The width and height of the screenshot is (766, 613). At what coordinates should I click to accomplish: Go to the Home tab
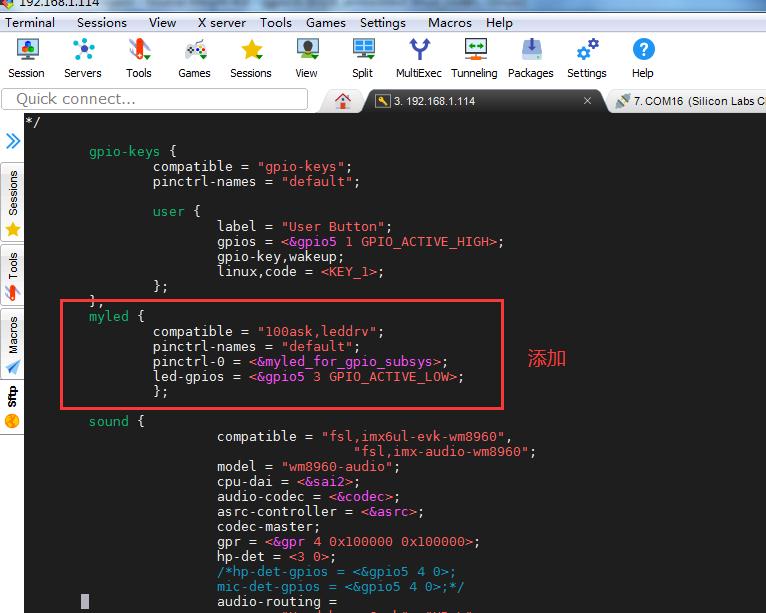pos(343,101)
